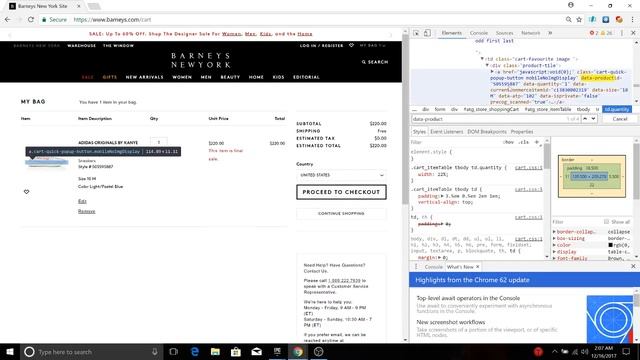Expand display computed property
The width and height of the screenshot is (640, 360).
(x=554, y=252)
